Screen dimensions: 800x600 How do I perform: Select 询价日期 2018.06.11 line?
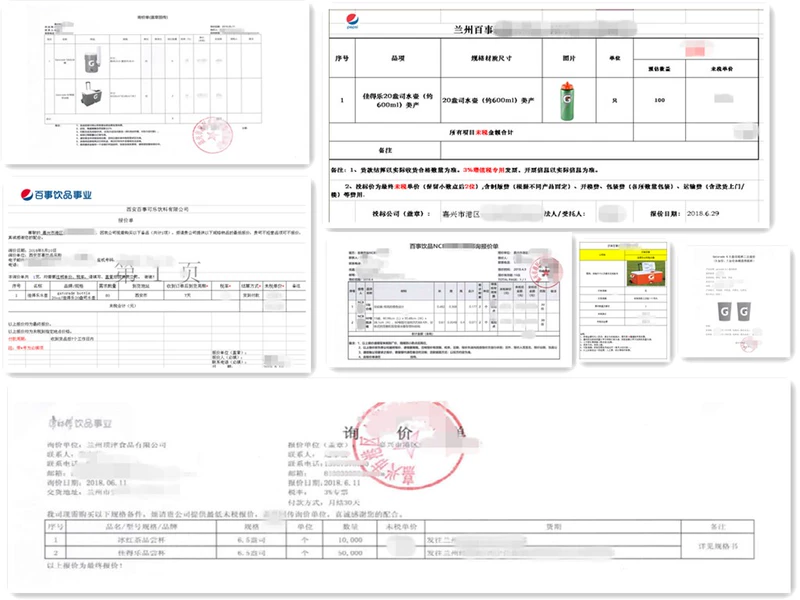point(87,483)
